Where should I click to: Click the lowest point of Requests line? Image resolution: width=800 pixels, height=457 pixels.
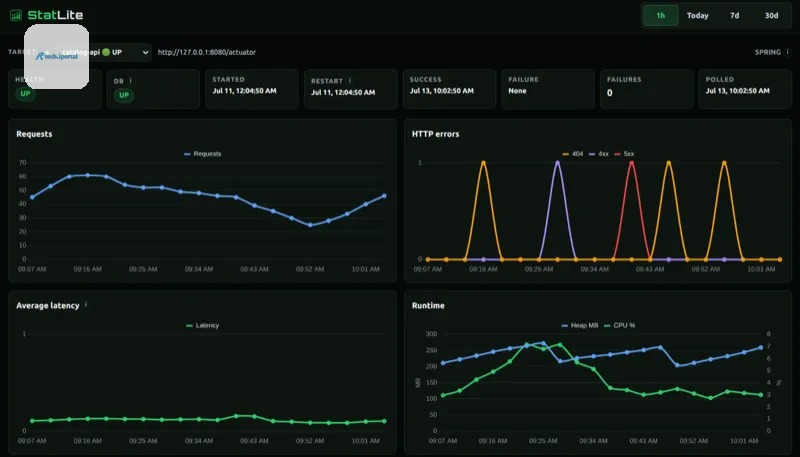click(310, 225)
